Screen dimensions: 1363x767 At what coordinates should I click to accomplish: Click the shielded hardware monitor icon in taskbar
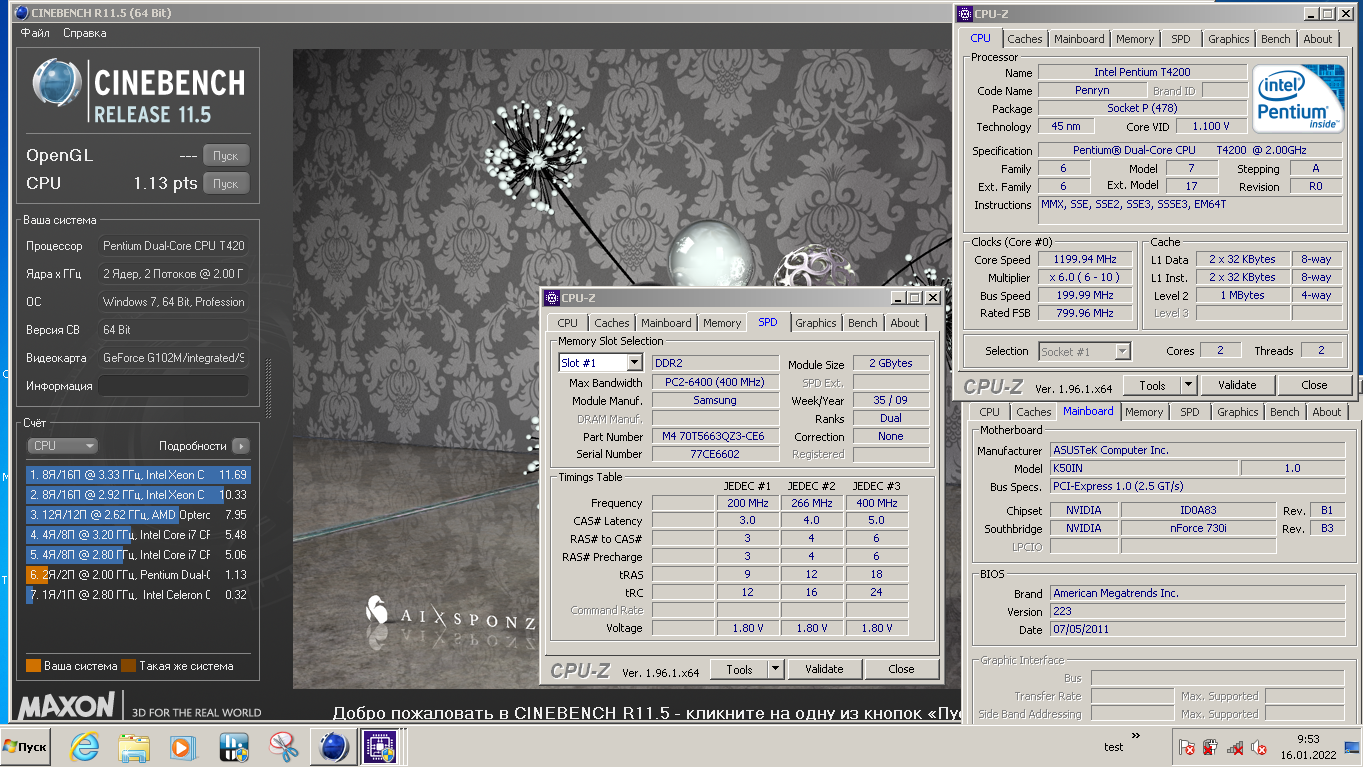[233, 746]
